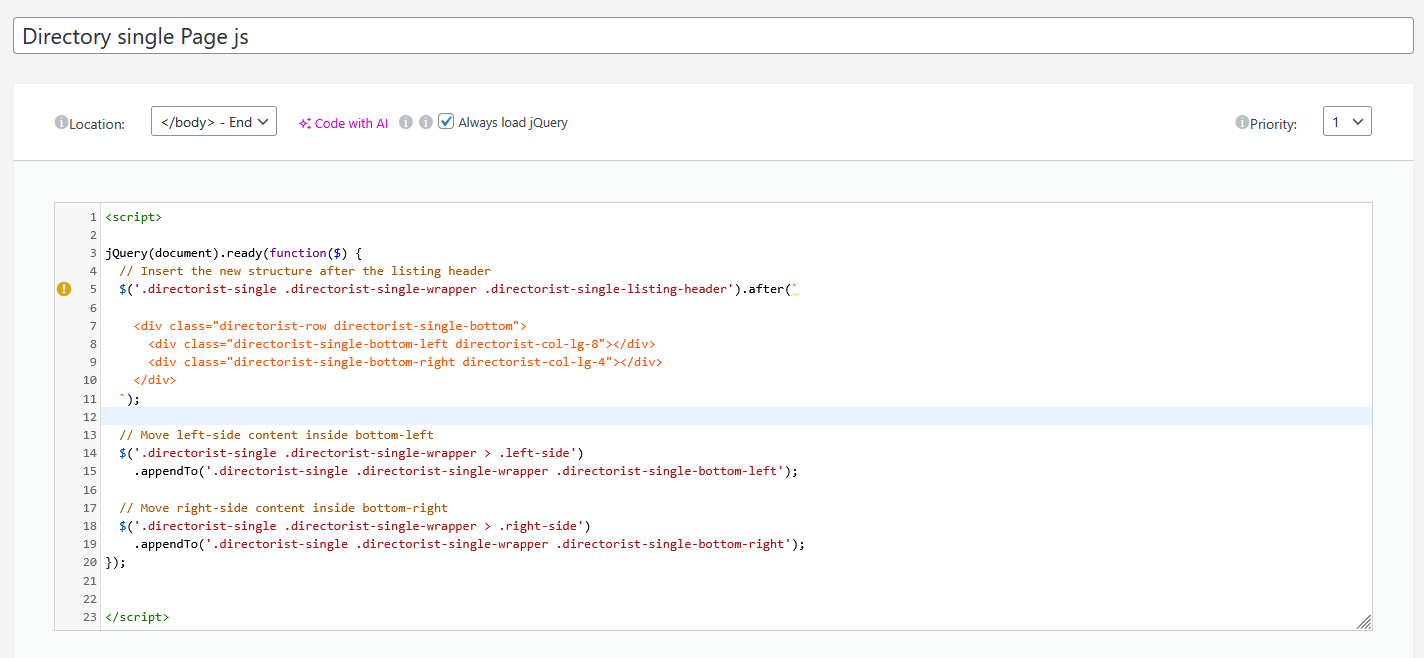1424x658 pixels.
Task: Click the closing </script> tag on line 23
Action: (137, 617)
